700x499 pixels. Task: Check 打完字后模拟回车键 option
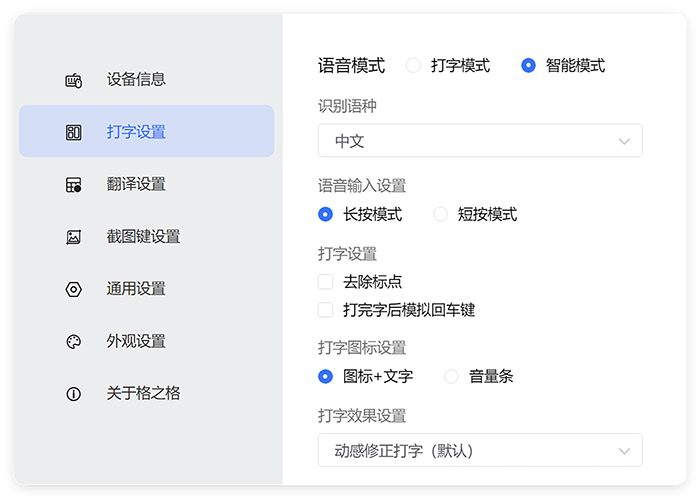pyautogui.click(x=325, y=310)
